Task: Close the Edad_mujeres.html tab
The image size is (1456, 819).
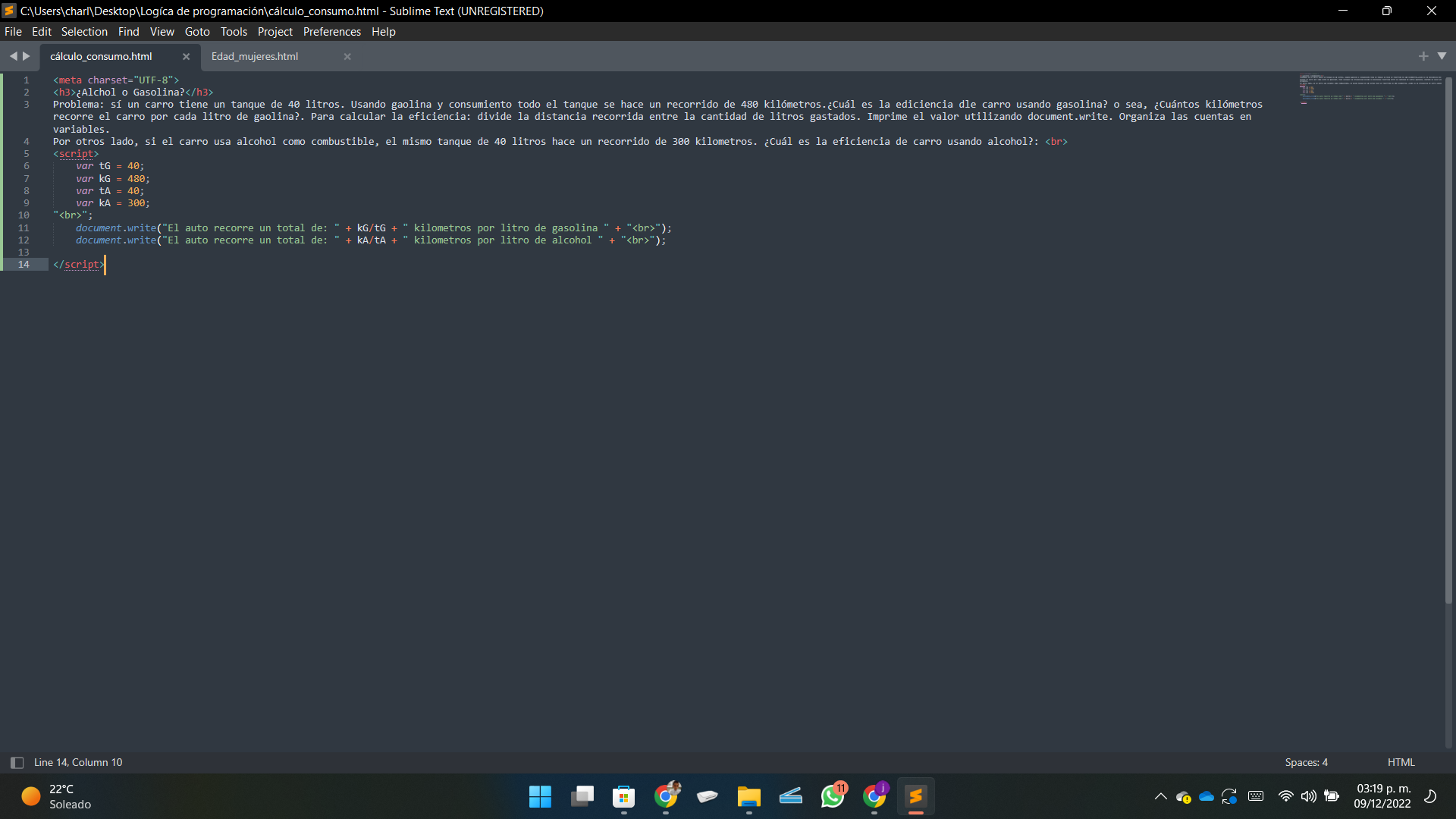Action: coord(347,57)
